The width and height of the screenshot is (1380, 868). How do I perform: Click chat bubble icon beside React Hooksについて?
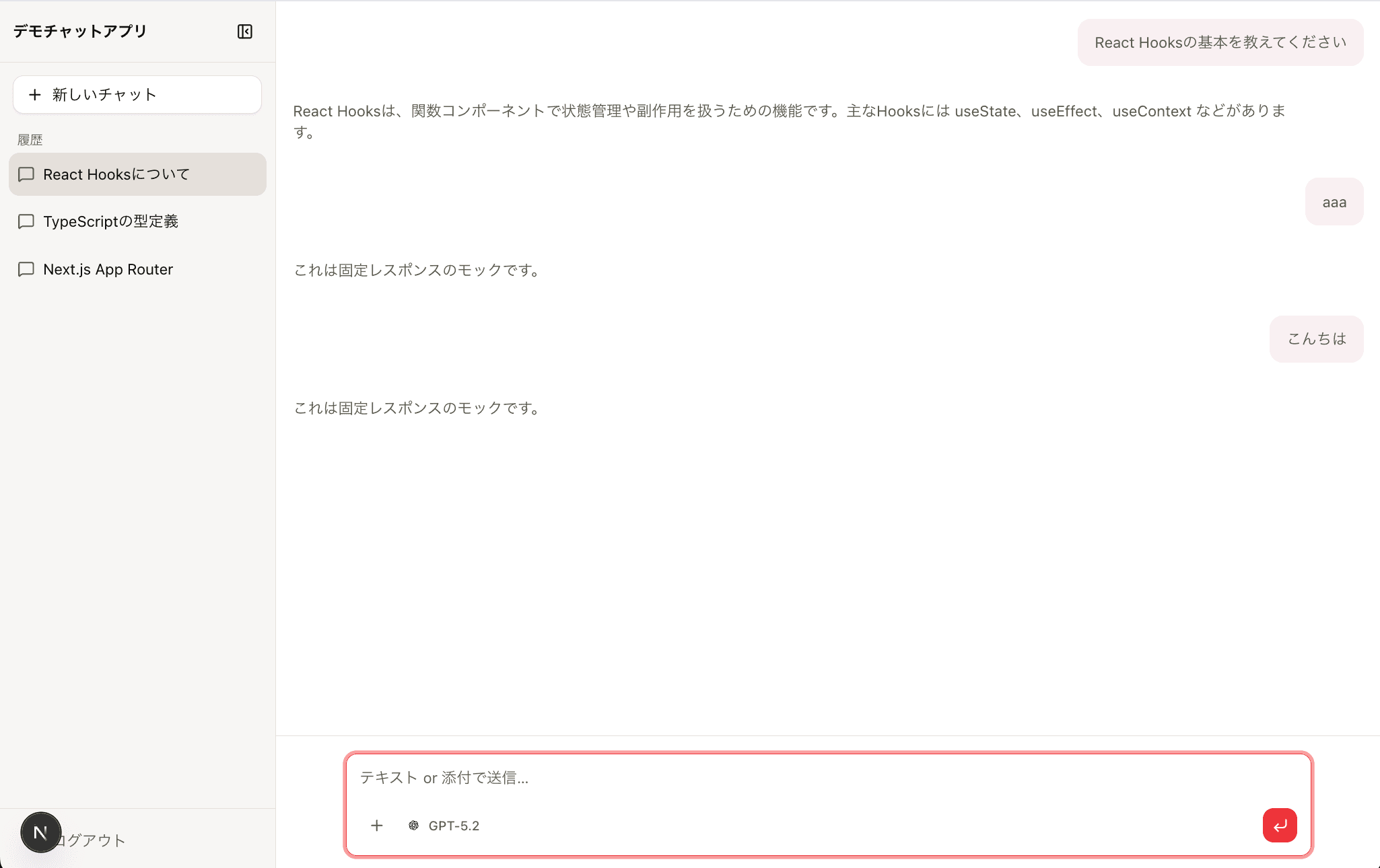(x=26, y=174)
